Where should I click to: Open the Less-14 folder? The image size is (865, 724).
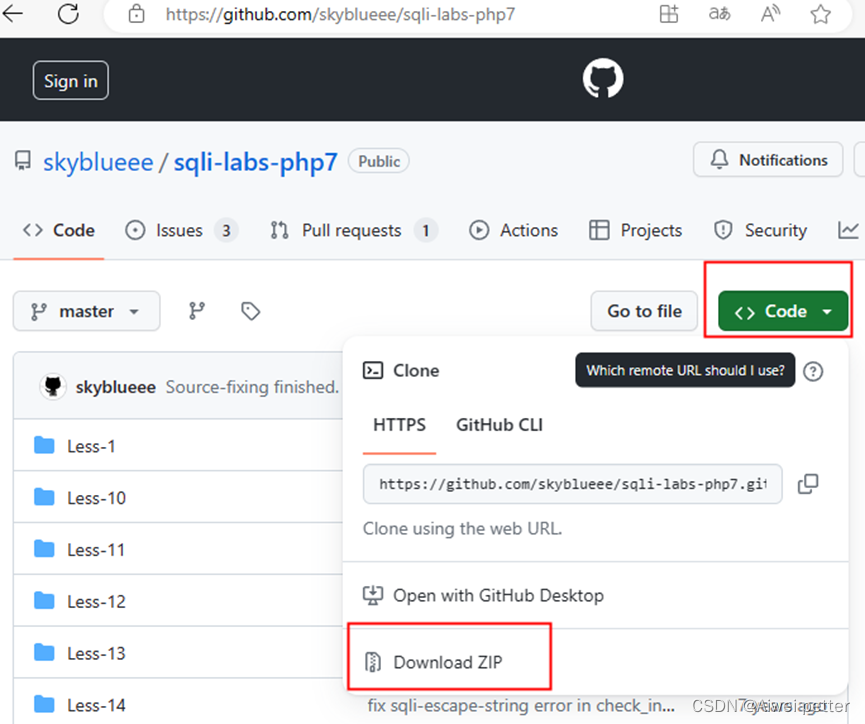click(97, 705)
